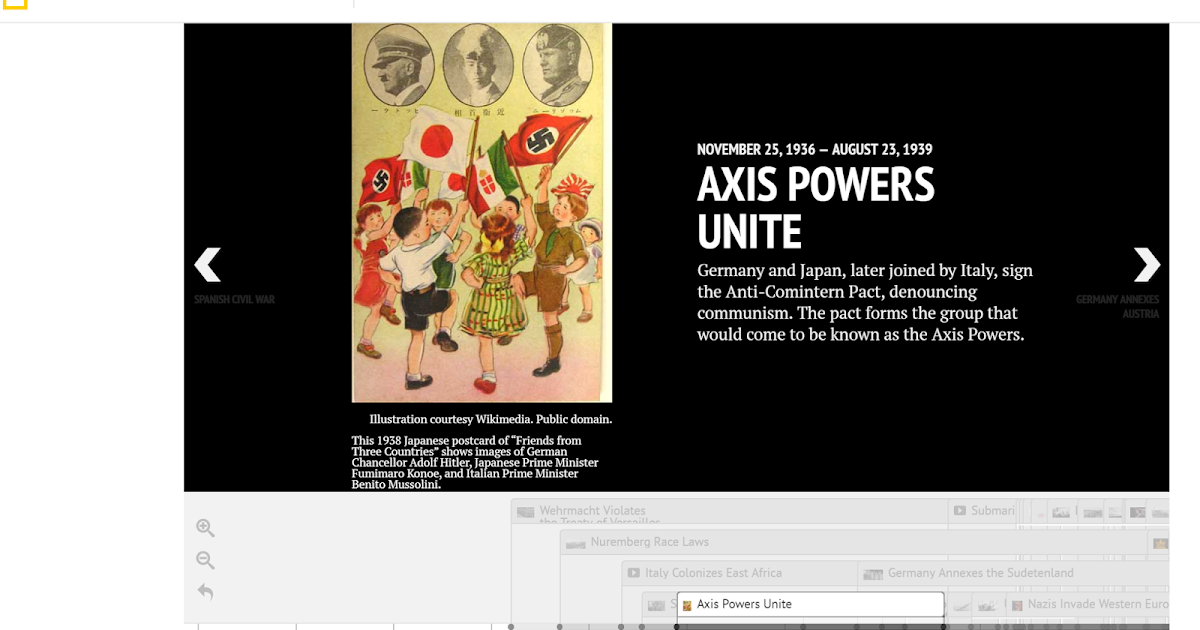Viewport: 1200px width, 630px height.
Task: Click the Illustration courtesy Wikimedia credit
Action: pos(490,419)
